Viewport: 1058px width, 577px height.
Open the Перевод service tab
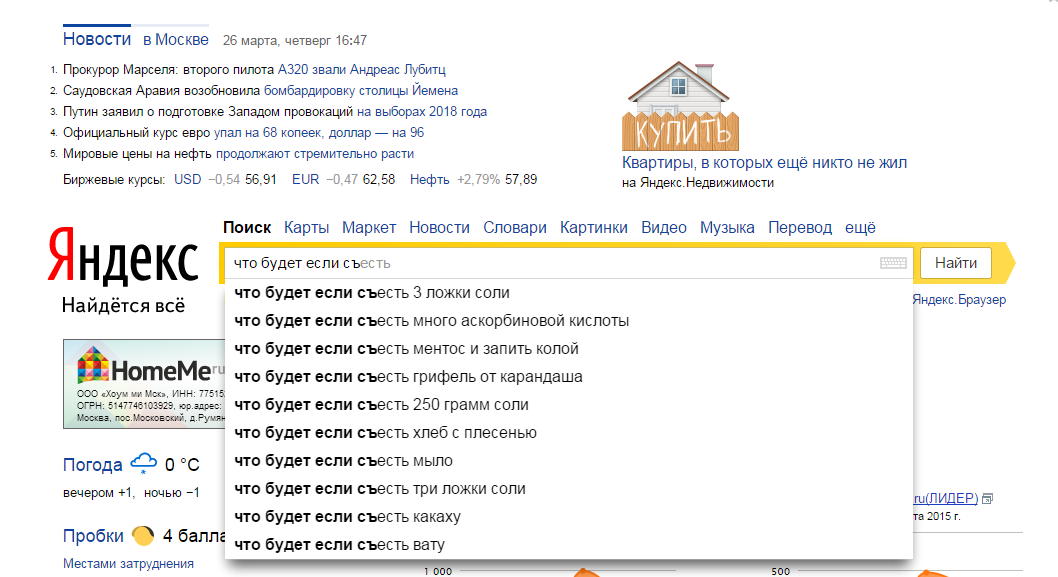point(800,227)
